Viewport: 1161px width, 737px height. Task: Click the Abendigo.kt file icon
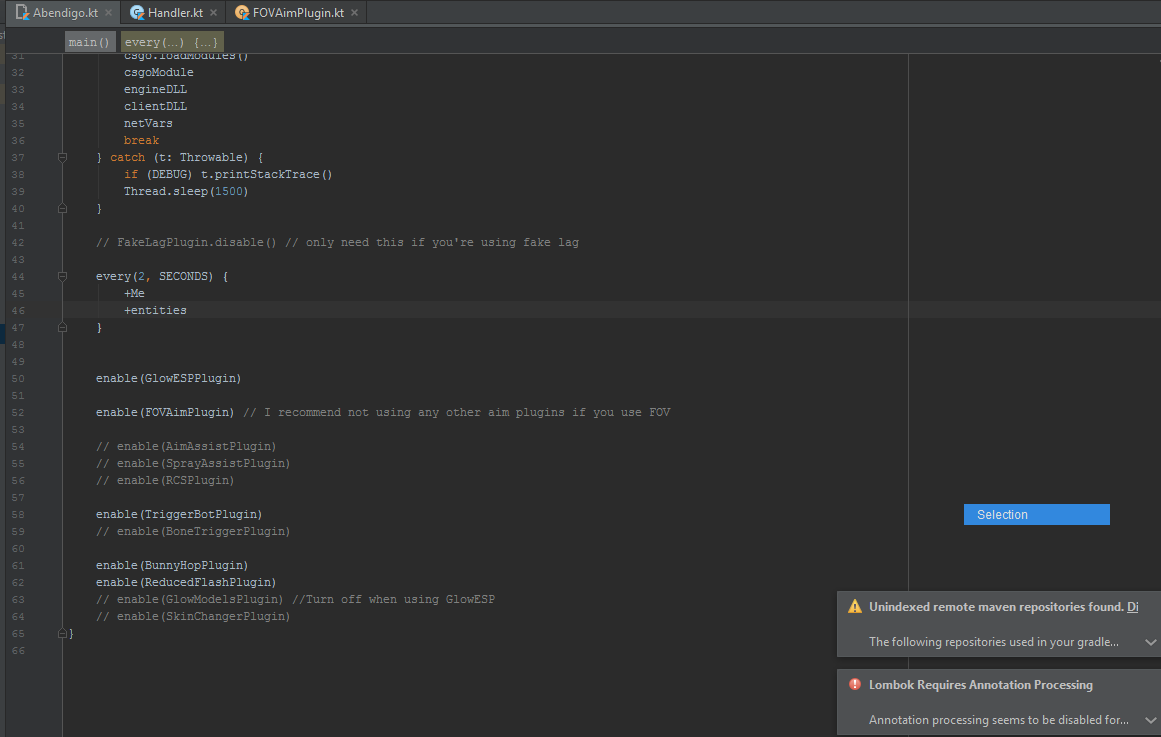click(22, 13)
